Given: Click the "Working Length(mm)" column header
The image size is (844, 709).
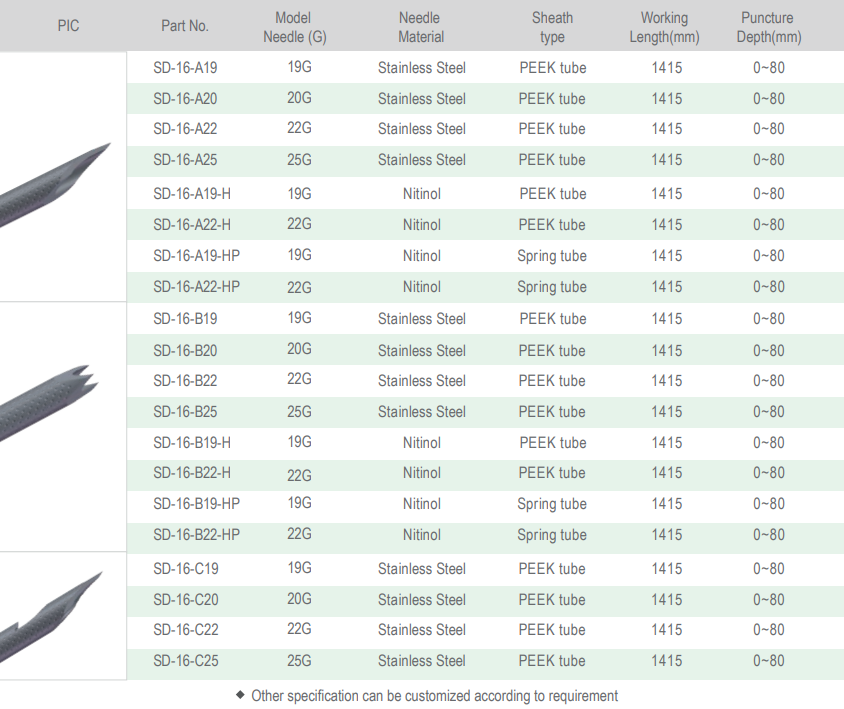Looking at the screenshot, I should pyautogui.click(x=665, y=27).
